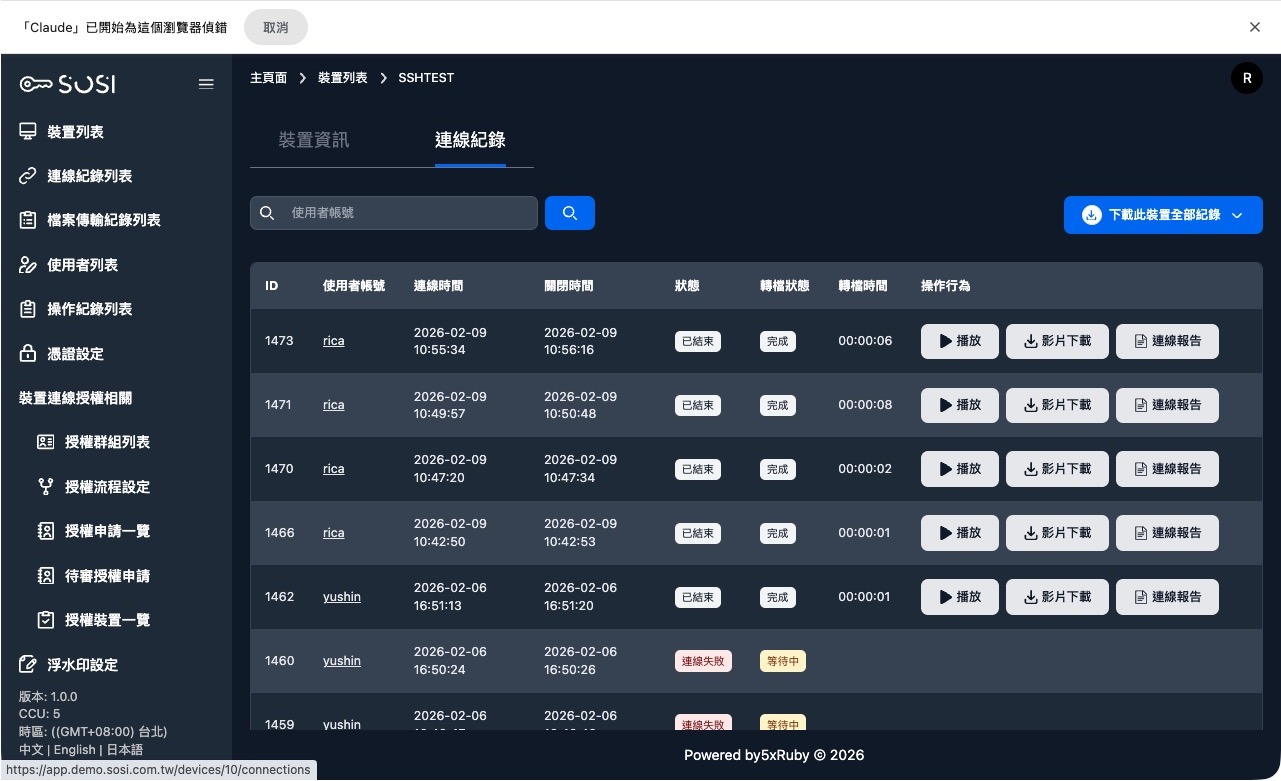Select the 連線紀錄 tab
The image size is (1281, 781).
(x=469, y=140)
